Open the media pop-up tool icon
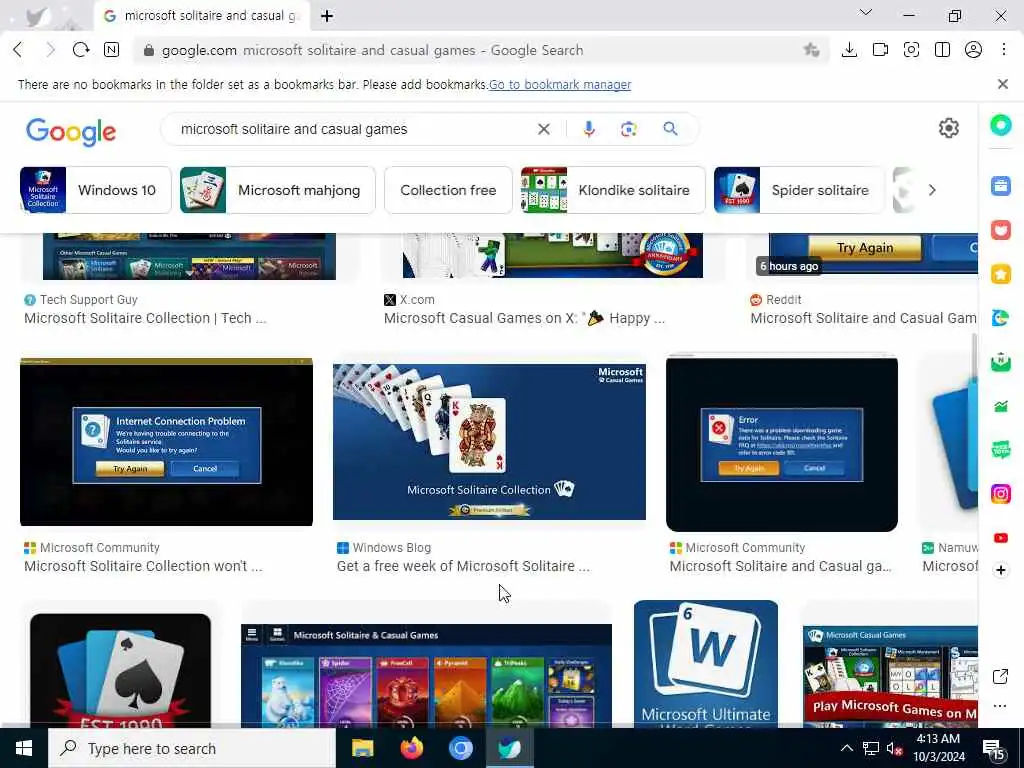This screenshot has width=1024, height=768. click(x=880, y=50)
